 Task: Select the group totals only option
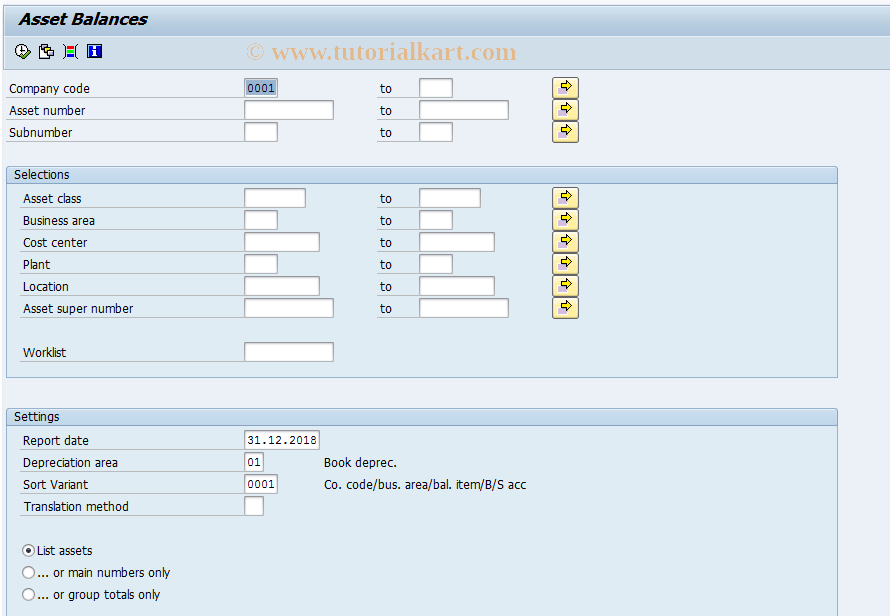click(x=29, y=594)
